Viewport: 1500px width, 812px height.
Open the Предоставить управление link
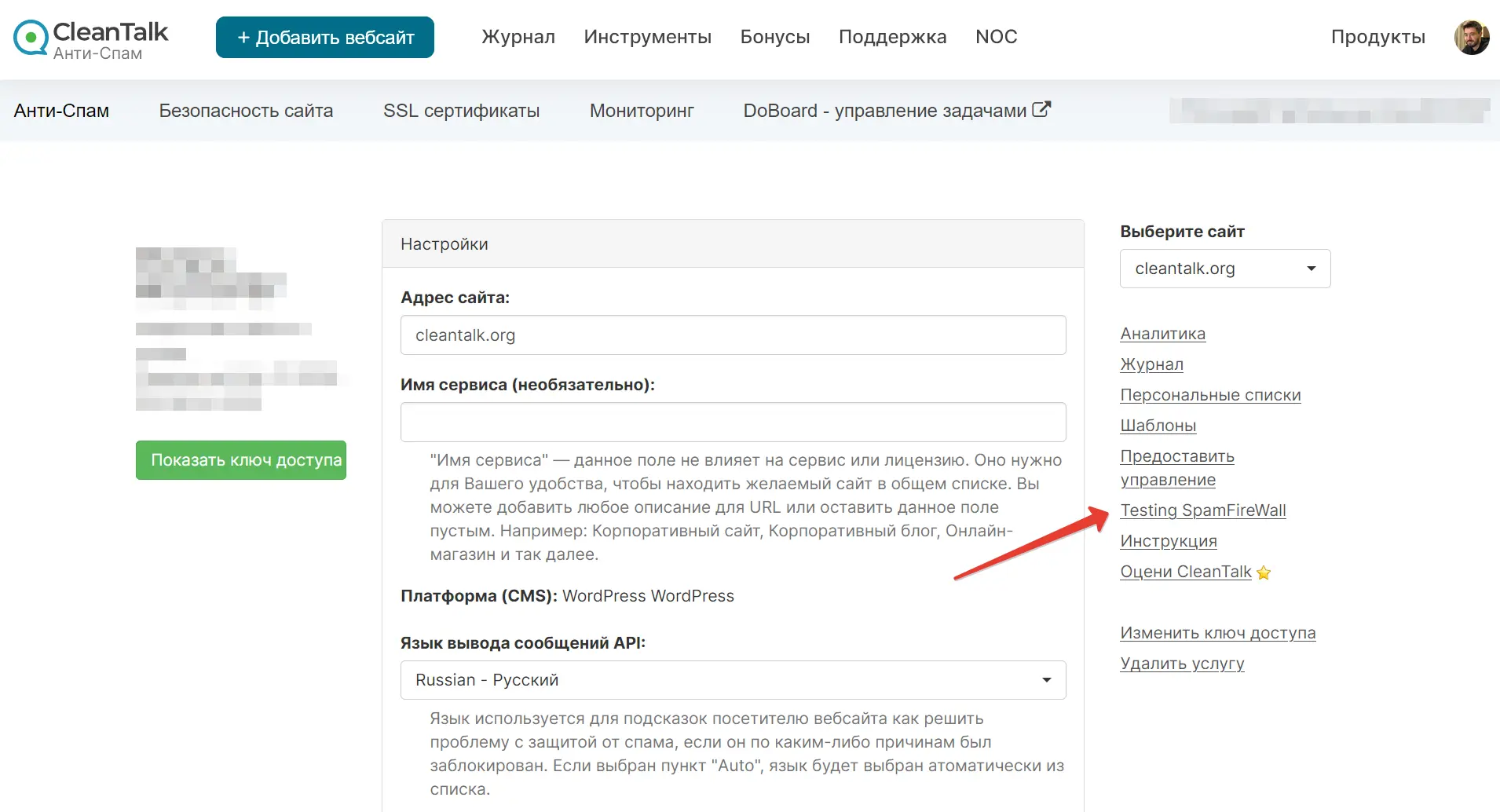tap(1177, 468)
